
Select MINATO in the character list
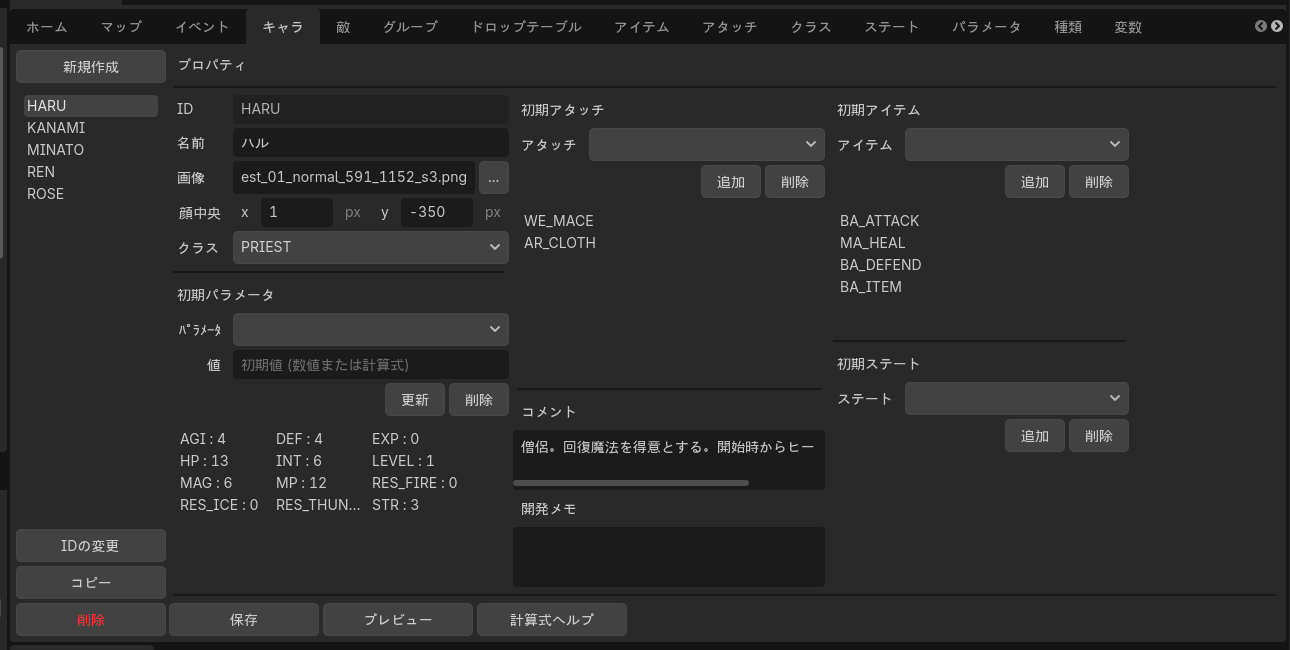tap(91, 150)
